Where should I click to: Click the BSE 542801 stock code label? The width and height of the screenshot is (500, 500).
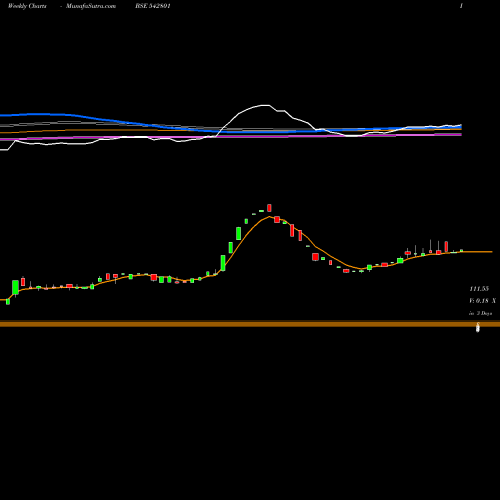[x=153, y=6]
